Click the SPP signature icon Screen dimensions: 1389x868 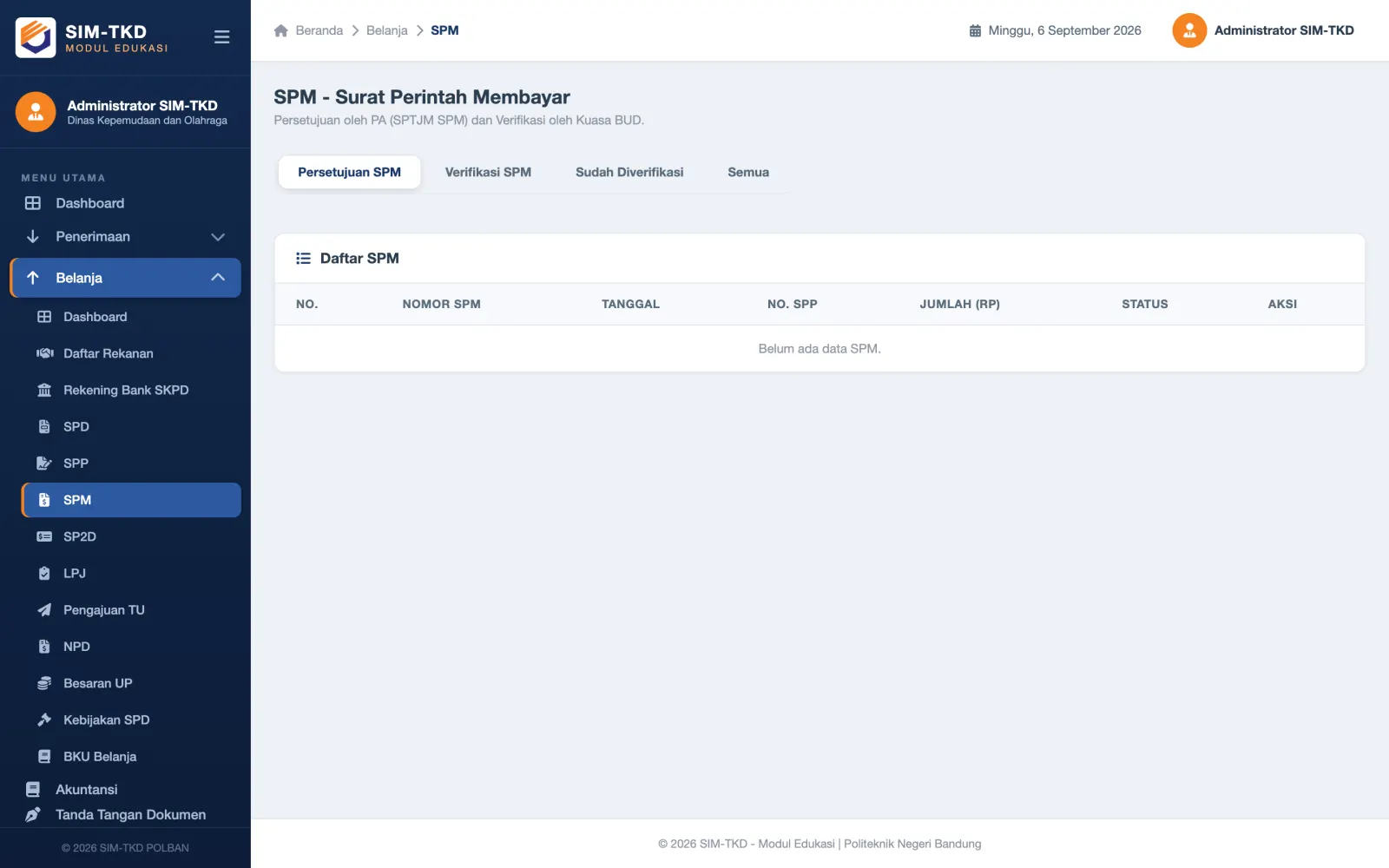(44, 463)
